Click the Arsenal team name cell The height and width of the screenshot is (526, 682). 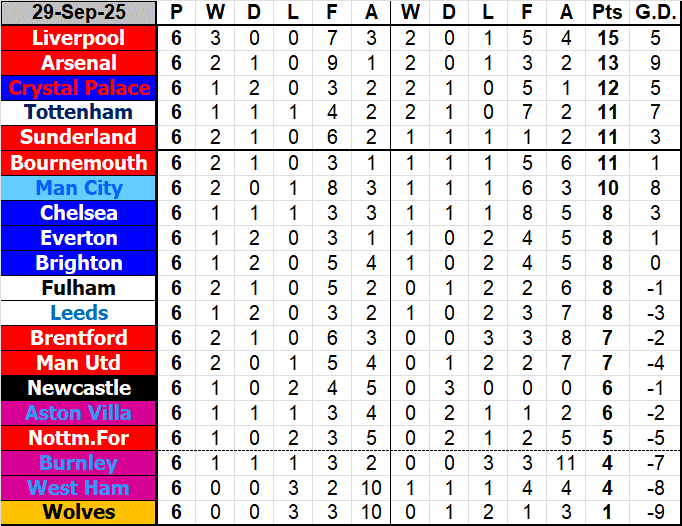point(79,63)
